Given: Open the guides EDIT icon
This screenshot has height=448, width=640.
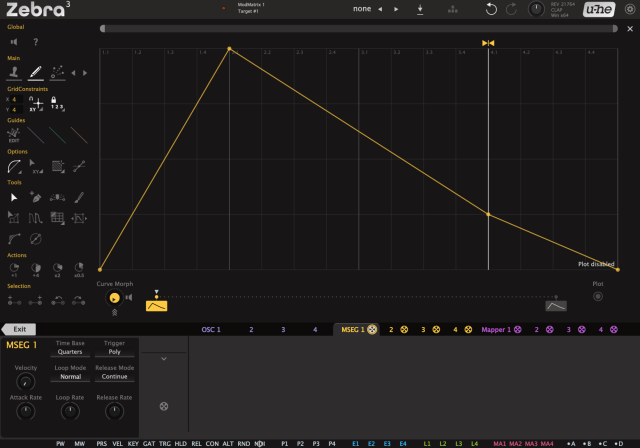Looking at the screenshot, I should click(14, 135).
